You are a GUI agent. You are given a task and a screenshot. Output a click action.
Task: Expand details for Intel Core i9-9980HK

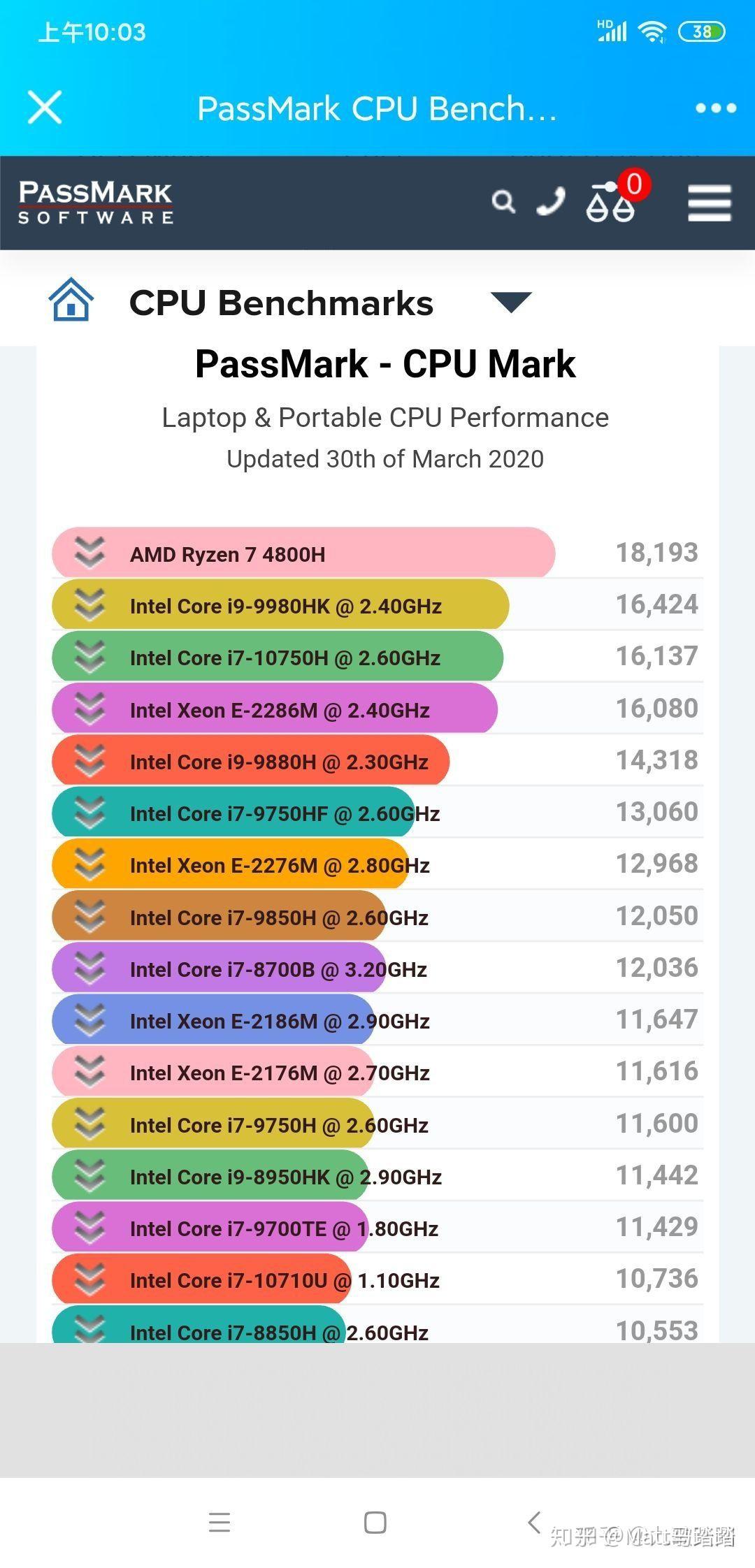[x=91, y=605]
